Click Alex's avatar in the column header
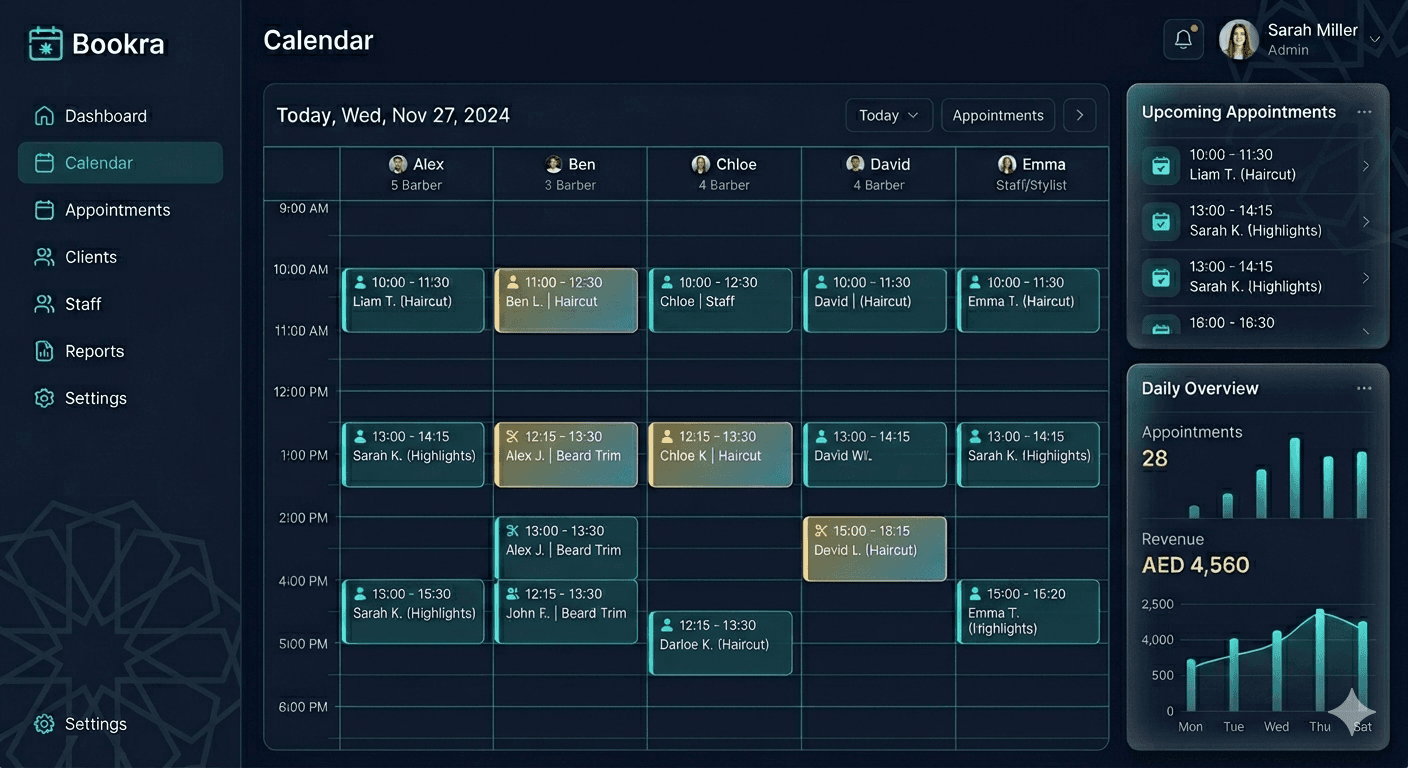 398,164
